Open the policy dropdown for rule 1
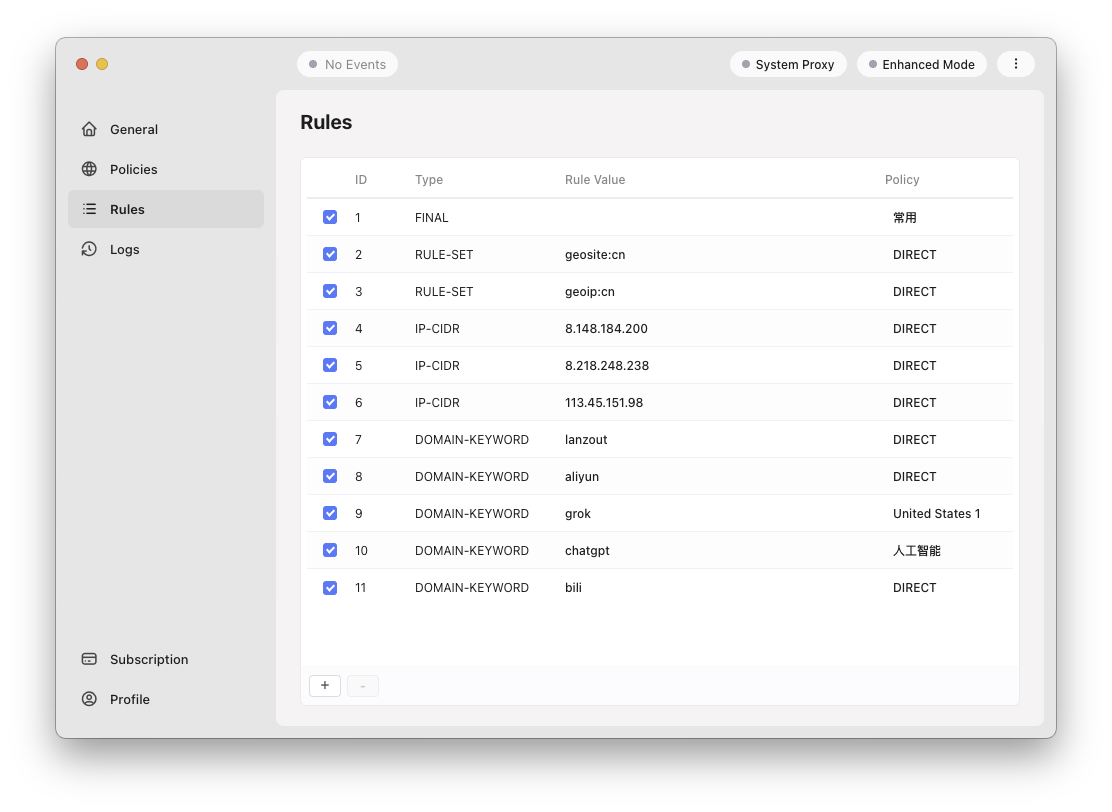The width and height of the screenshot is (1112, 812). [x=901, y=217]
